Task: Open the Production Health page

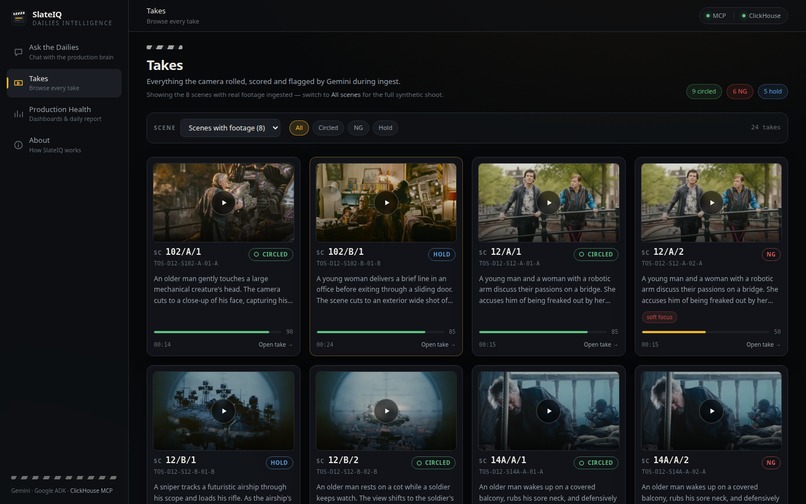Action: 64,114
